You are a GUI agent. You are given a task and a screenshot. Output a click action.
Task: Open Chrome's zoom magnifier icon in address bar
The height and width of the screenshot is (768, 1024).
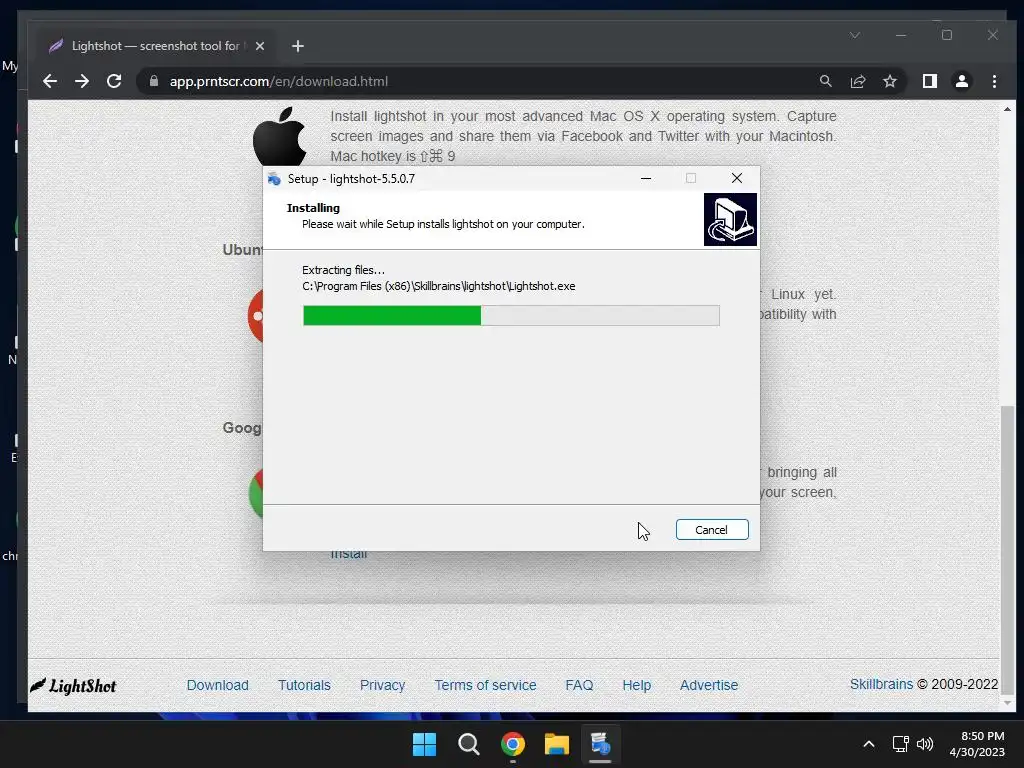(x=825, y=81)
